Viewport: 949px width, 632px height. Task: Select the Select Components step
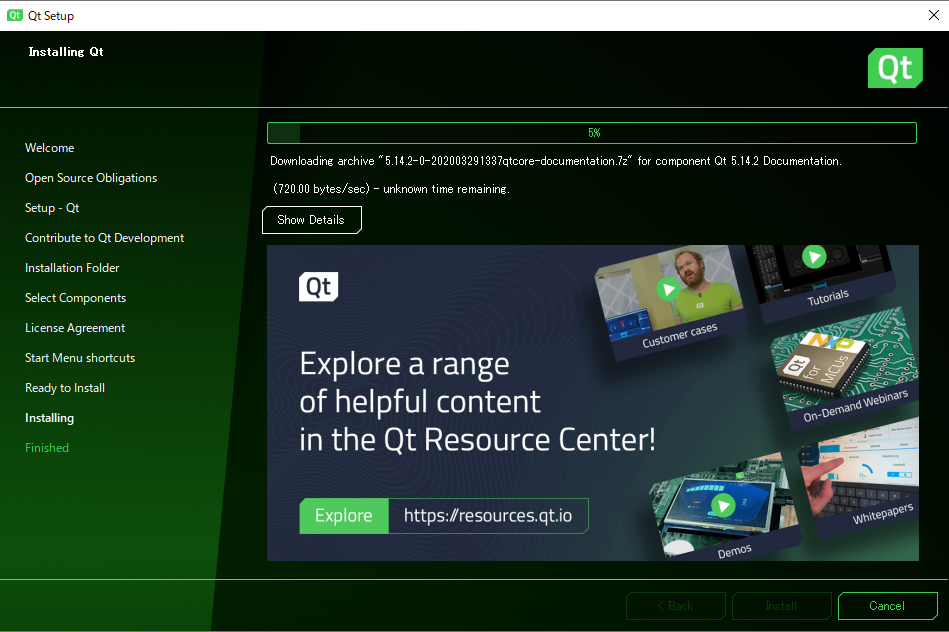coord(76,298)
